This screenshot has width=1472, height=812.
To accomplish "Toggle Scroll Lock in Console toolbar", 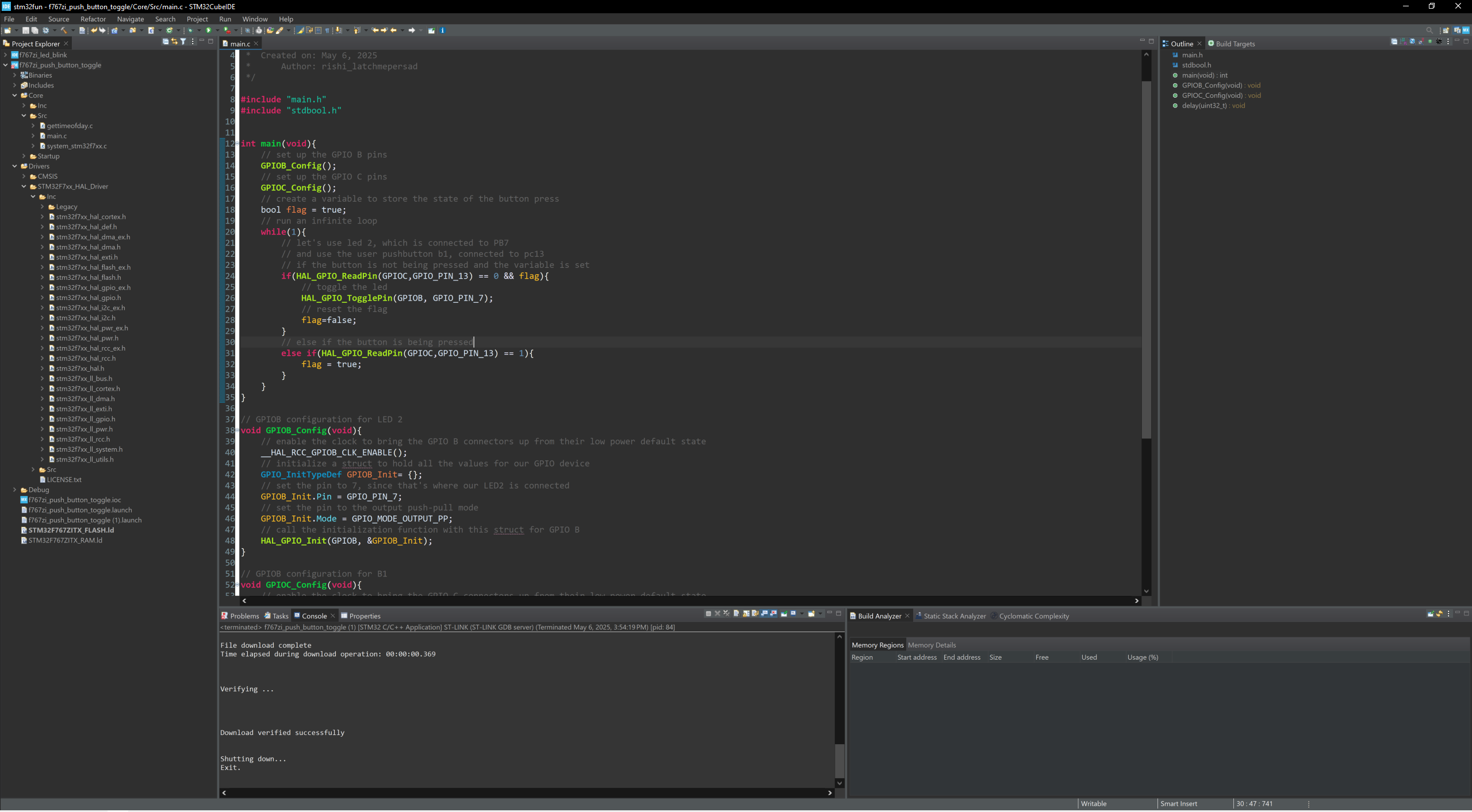I will [x=746, y=614].
